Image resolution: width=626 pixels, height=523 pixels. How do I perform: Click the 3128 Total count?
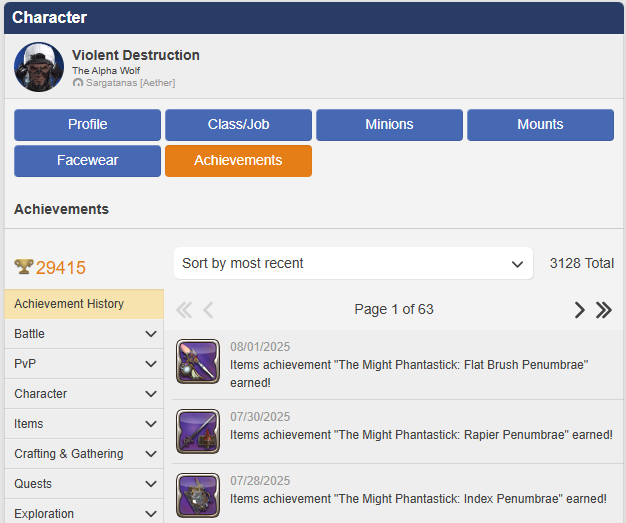[582, 263]
